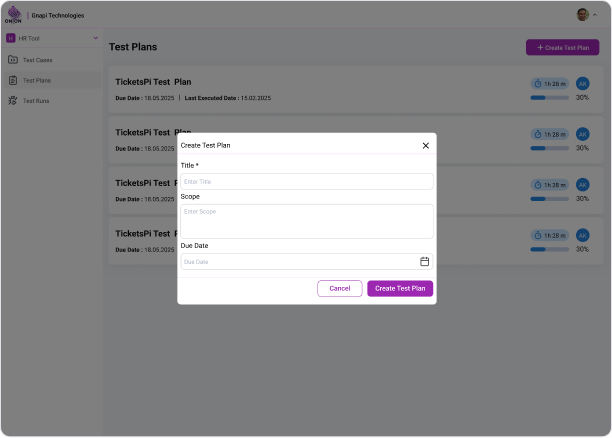Focus the Enter Scope text area

pos(307,221)
